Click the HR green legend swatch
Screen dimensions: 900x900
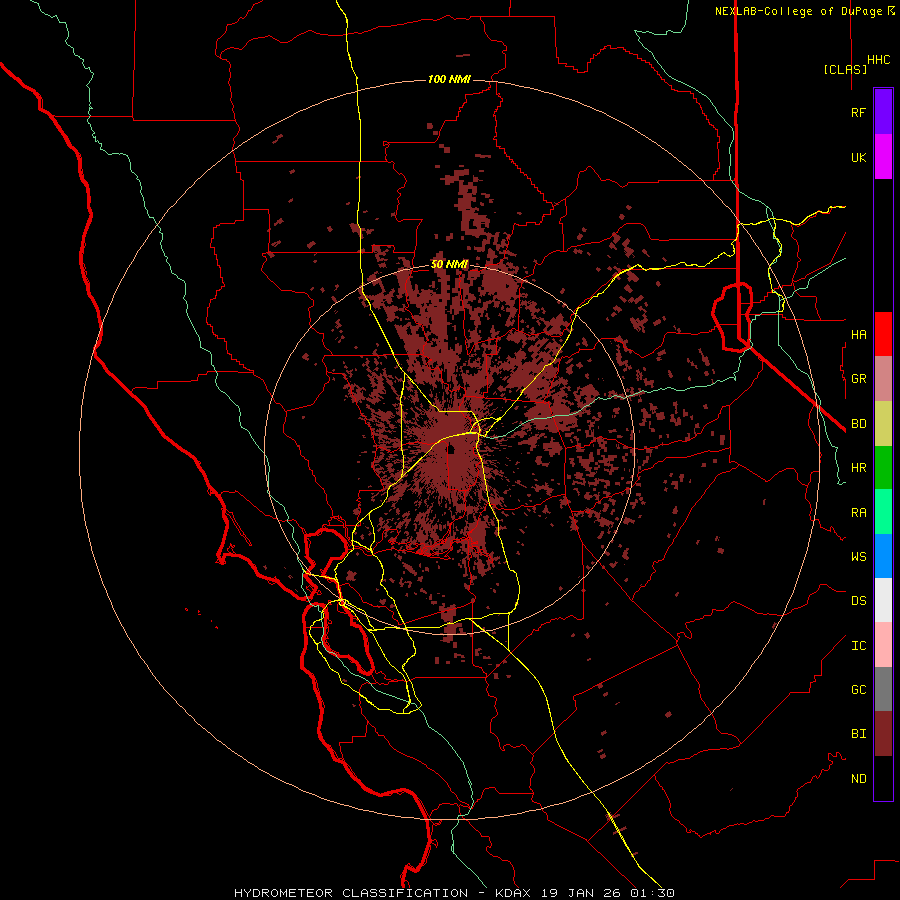coord(883,468)
